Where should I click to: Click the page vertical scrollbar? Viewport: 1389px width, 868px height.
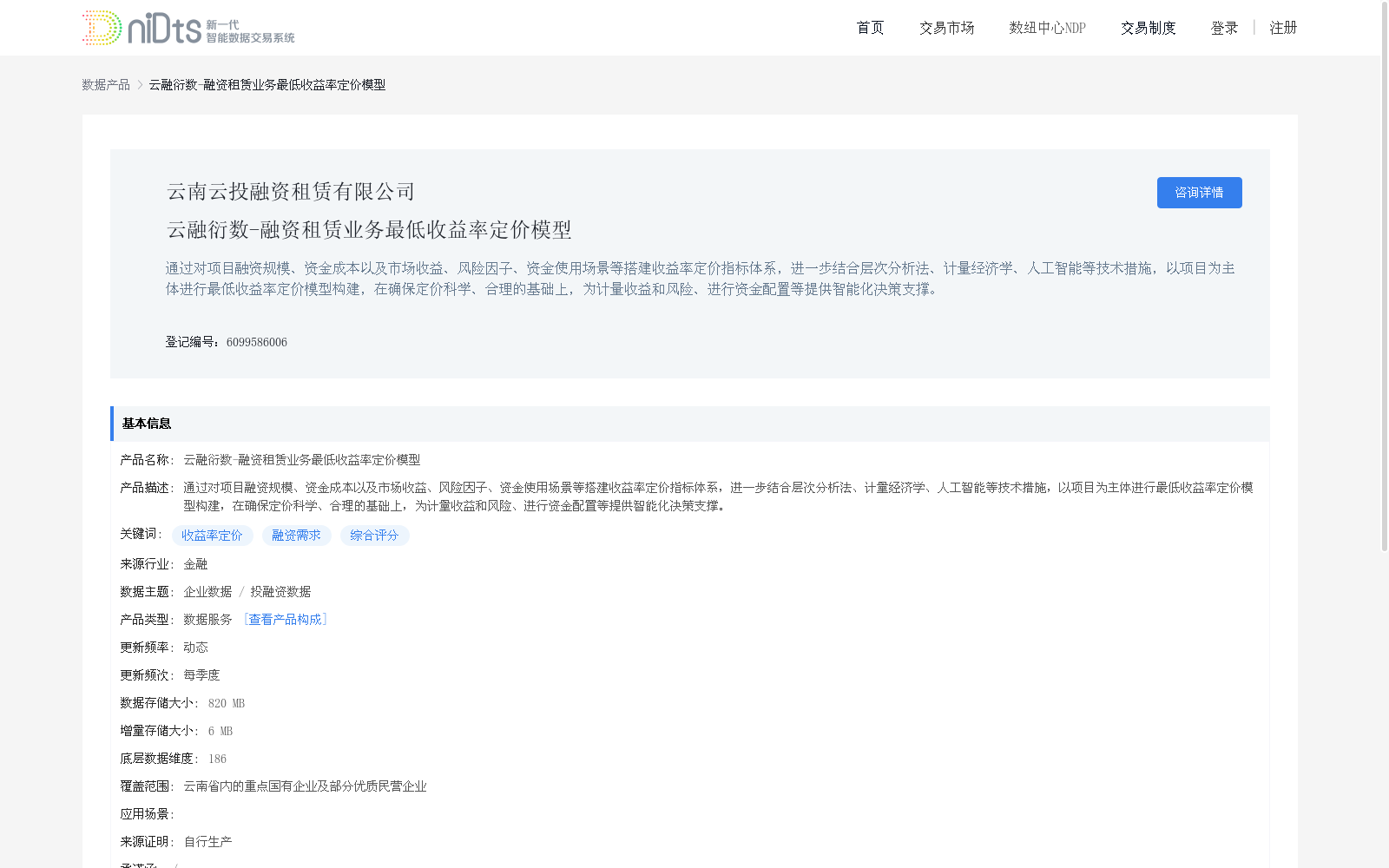1385,278
